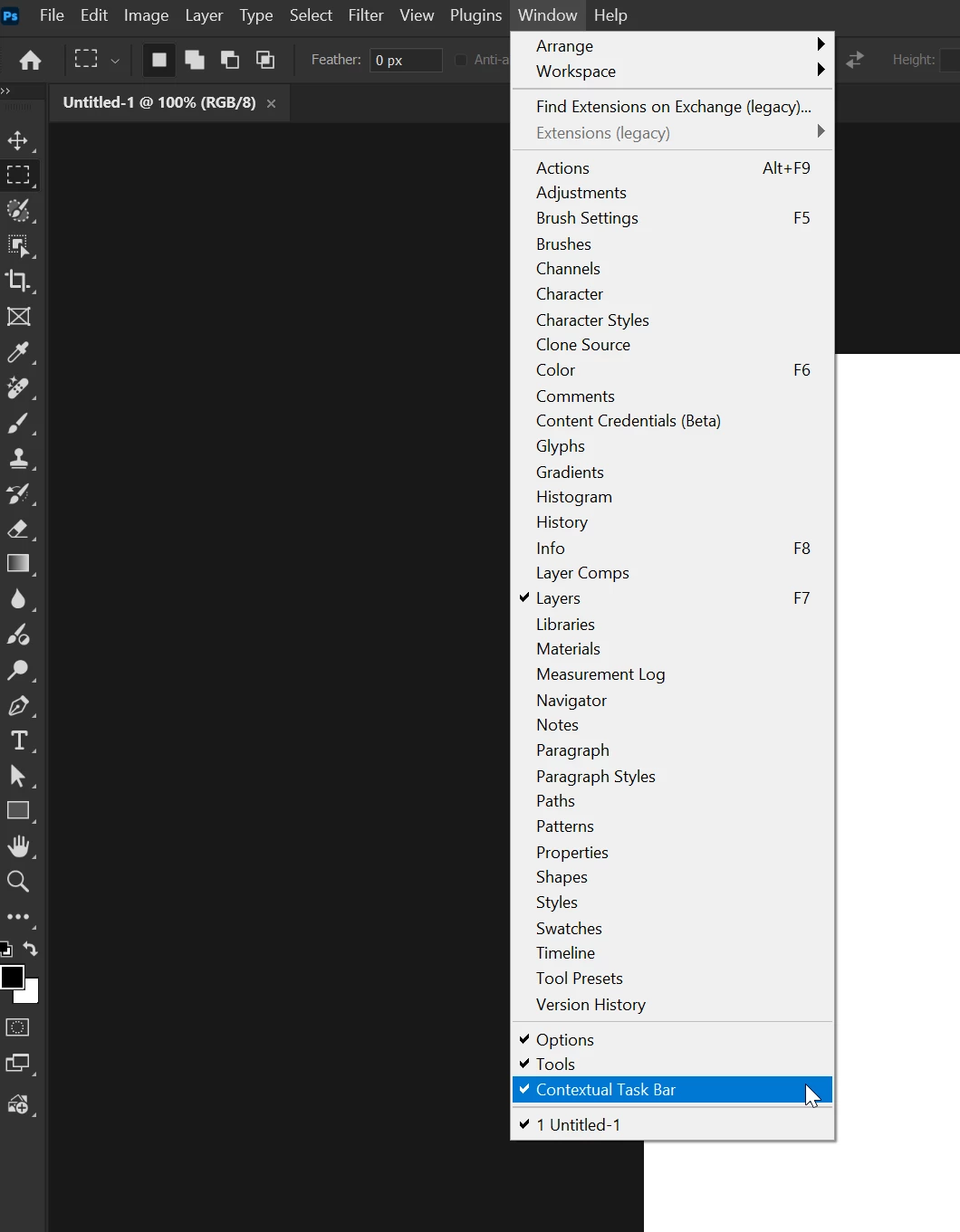
Task: Select the Blur tool
Action: [x=18, y=599]
